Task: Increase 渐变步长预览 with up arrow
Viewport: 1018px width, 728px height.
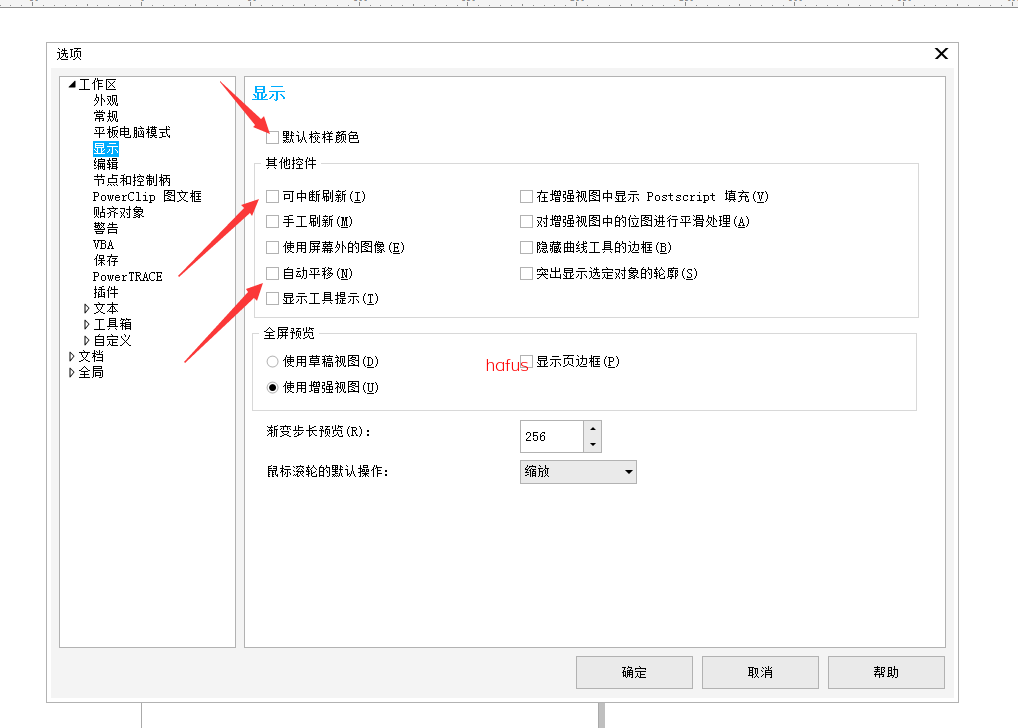Action: (592, 429)
